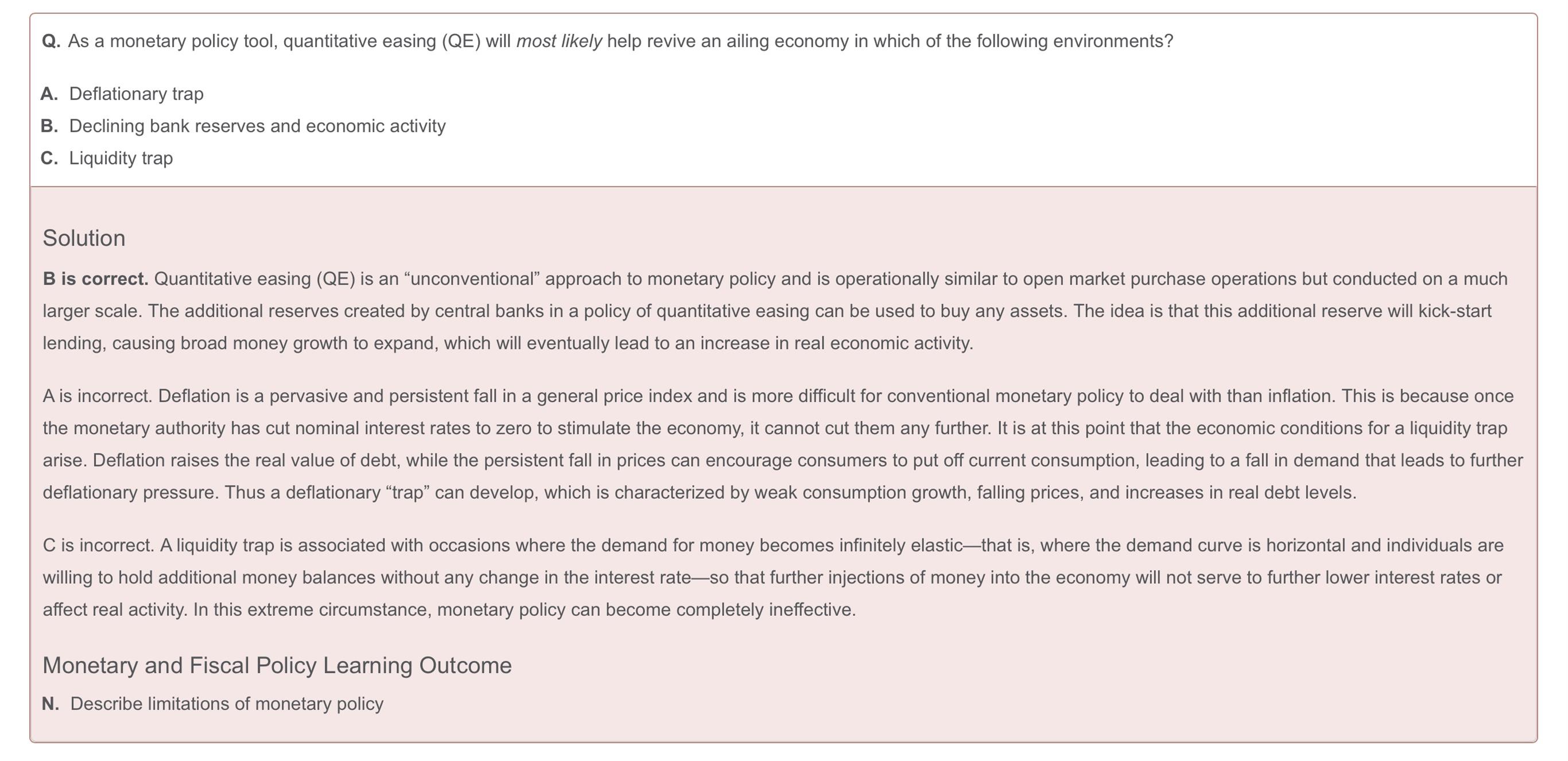Click the 'C is incorrect.' explanation paragraph

773,577
